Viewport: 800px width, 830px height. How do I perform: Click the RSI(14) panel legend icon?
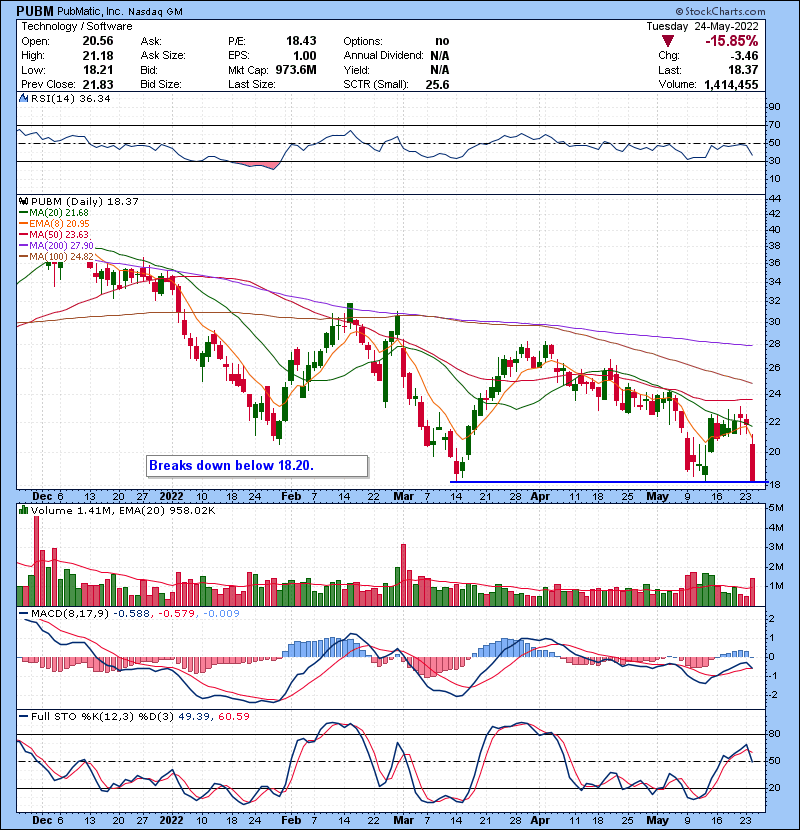pos(24,98)
